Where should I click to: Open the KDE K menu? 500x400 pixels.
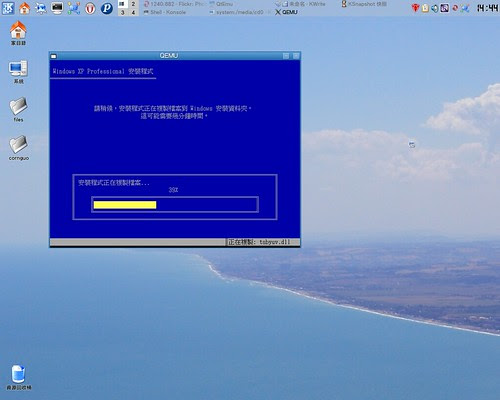(8, 8)
